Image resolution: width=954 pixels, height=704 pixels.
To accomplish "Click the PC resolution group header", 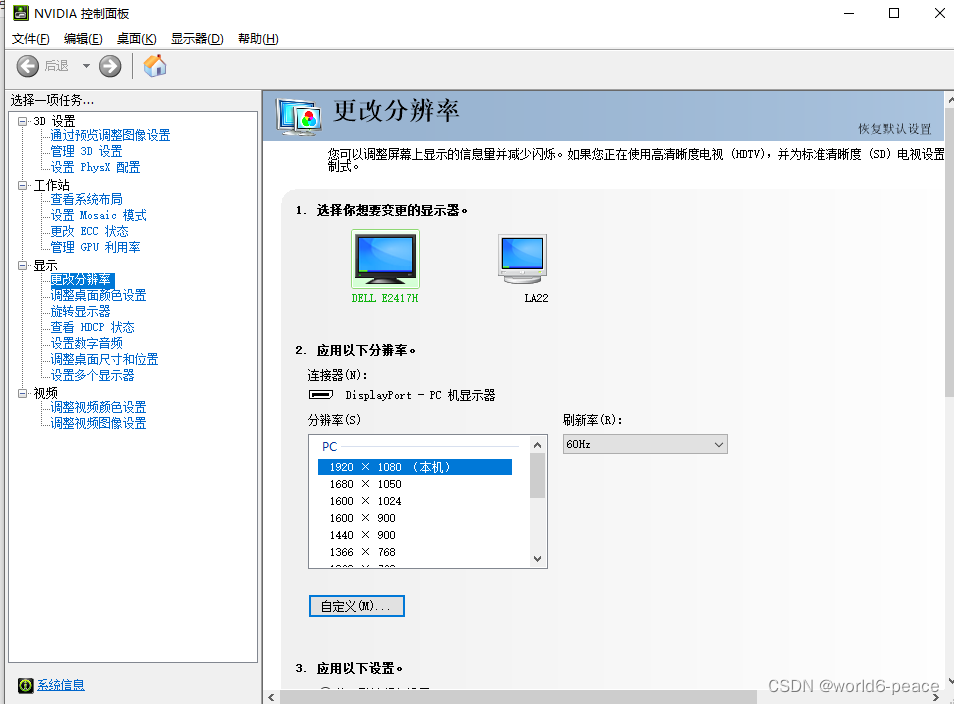I will pyautogui.click(x=329, y=447).
